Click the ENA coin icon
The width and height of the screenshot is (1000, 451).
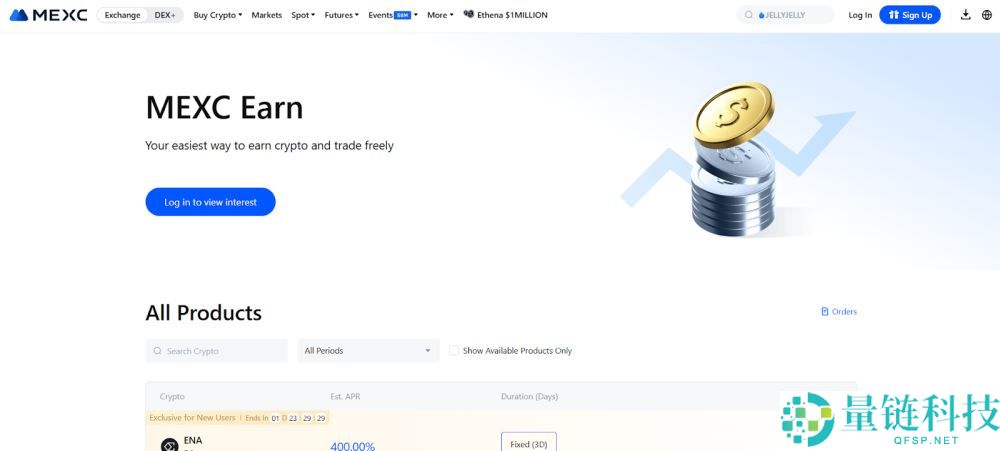coord(169,445)
